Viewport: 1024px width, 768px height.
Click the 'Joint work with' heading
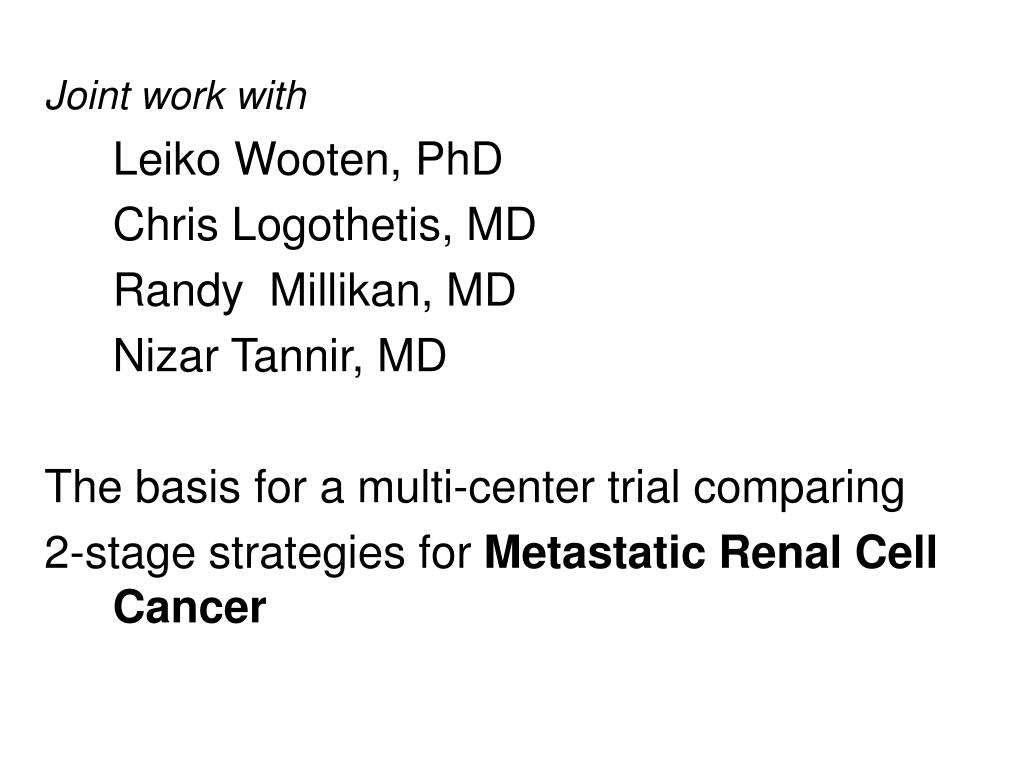[x=176, y=97]
